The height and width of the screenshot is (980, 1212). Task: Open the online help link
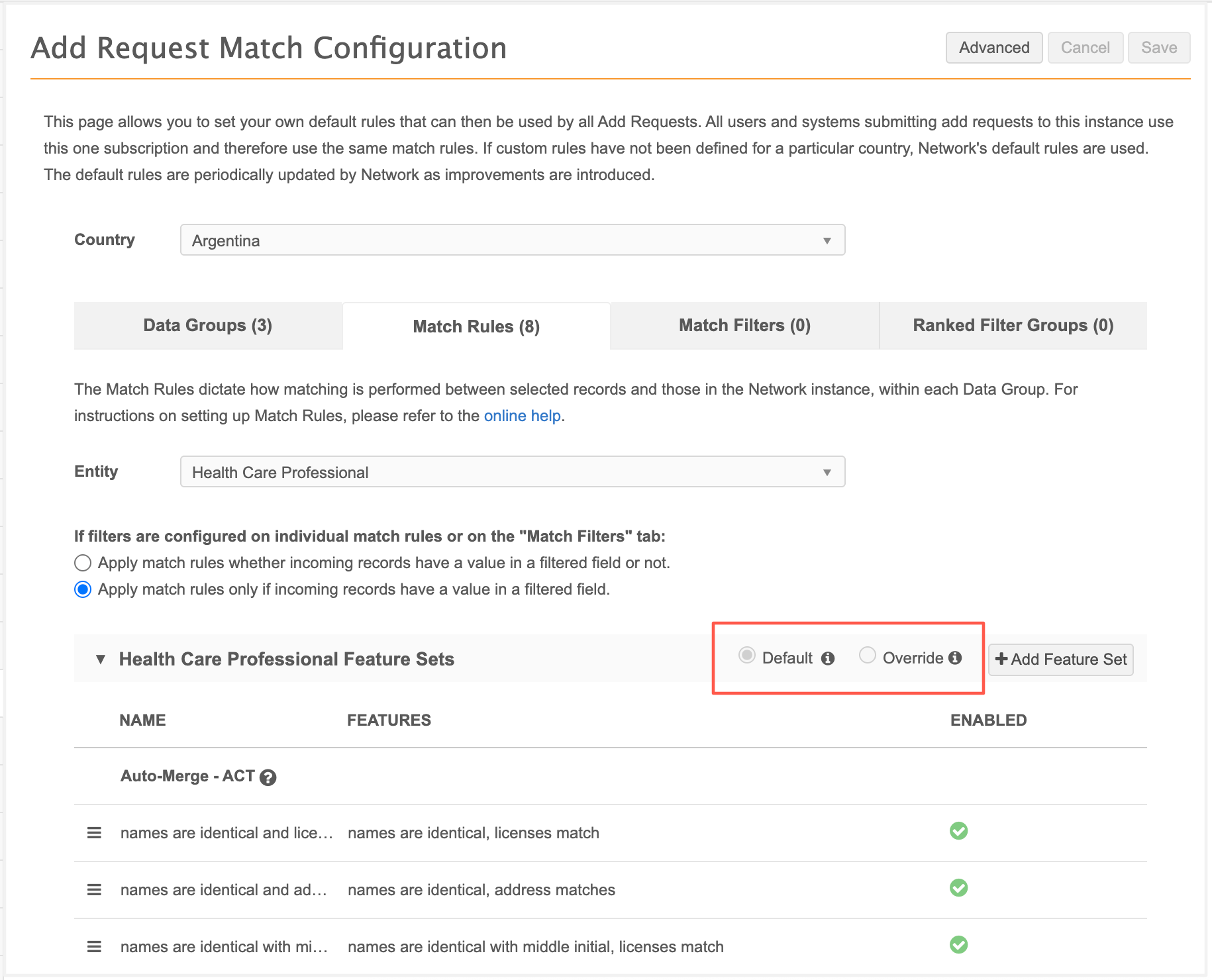tap(522, 416)
